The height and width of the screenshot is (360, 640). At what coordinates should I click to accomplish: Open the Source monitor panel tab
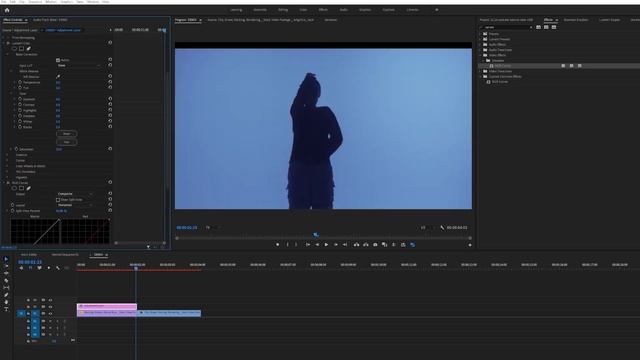pos(261,20)
